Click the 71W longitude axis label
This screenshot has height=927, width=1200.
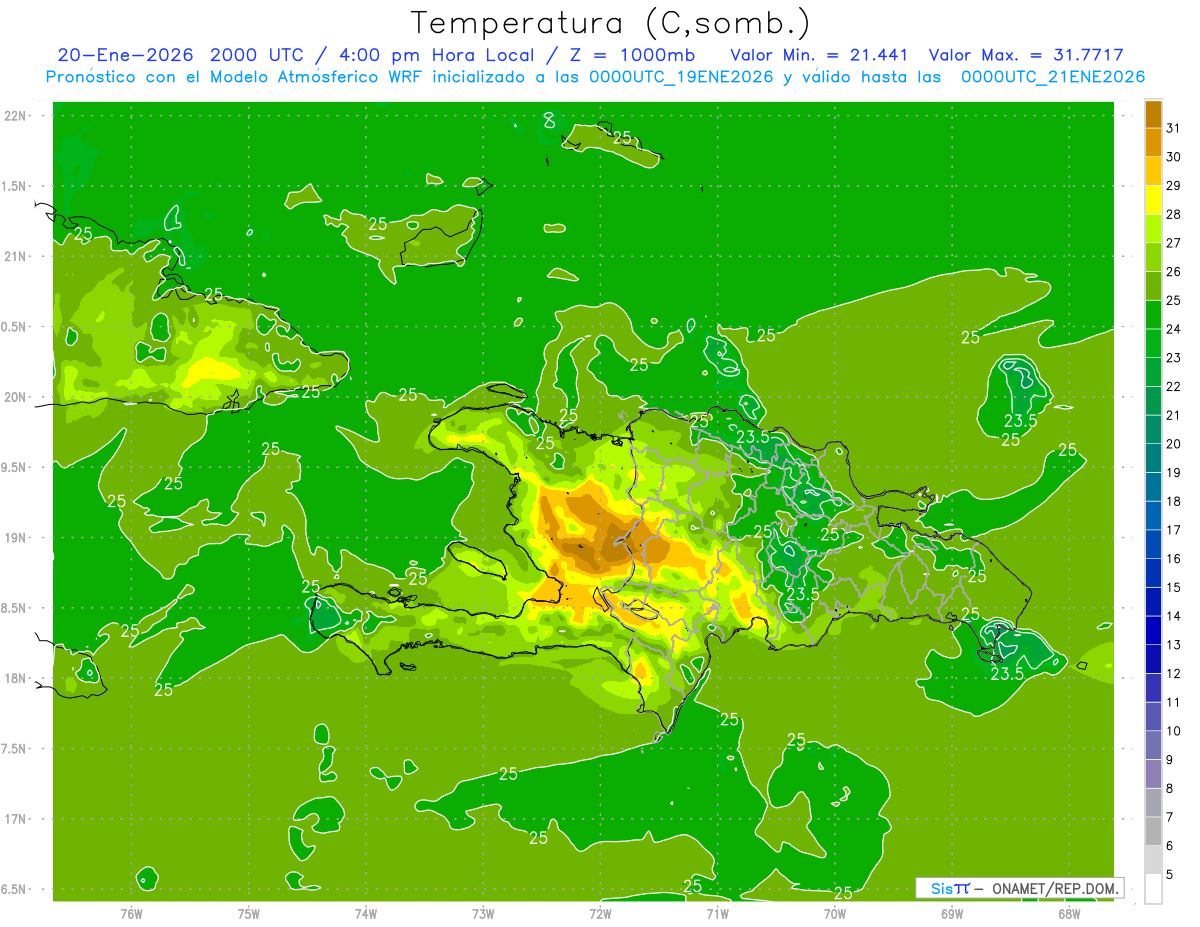[717, 913]
